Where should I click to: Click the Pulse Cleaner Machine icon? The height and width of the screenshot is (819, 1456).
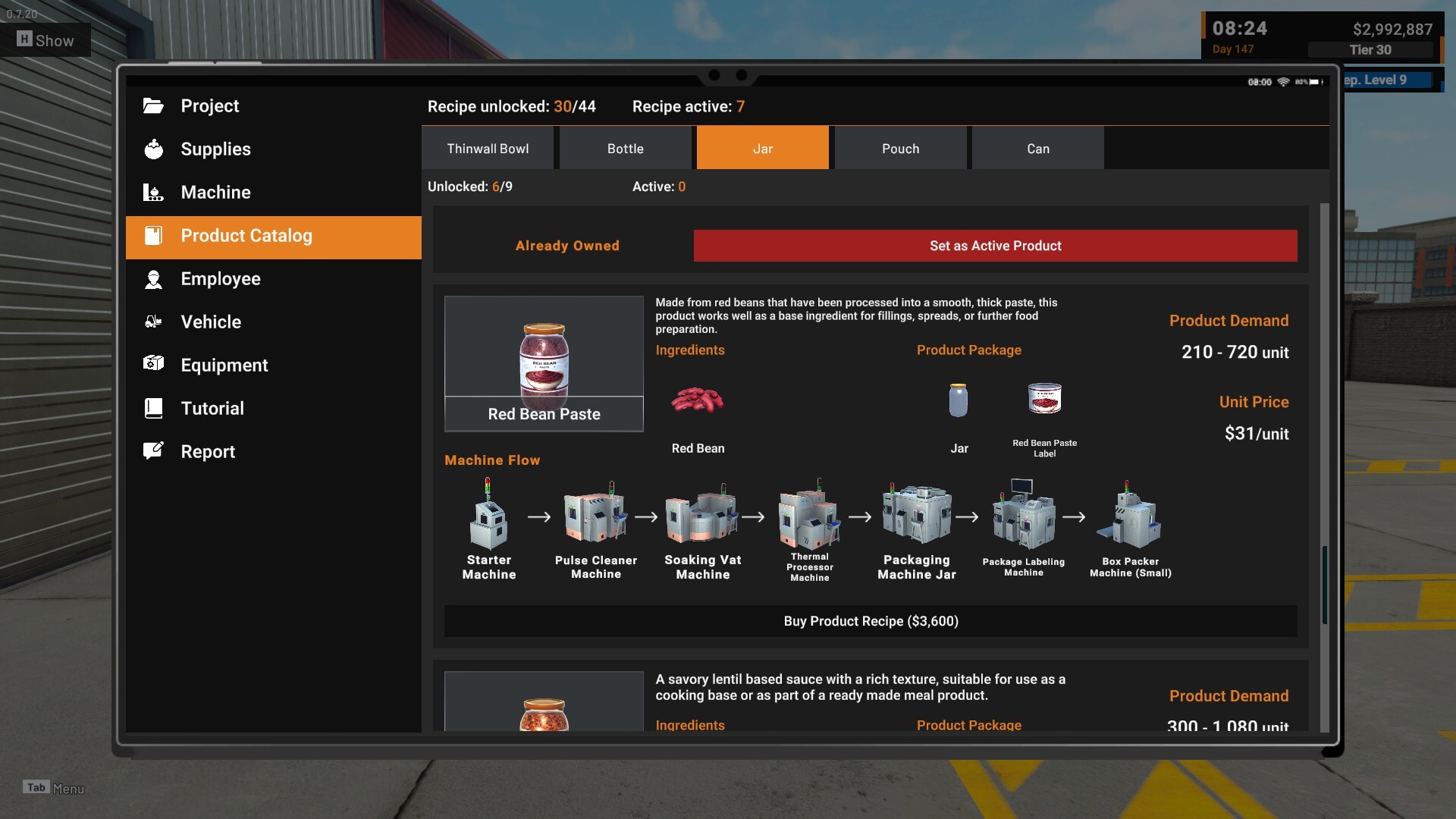pos(595,516)
